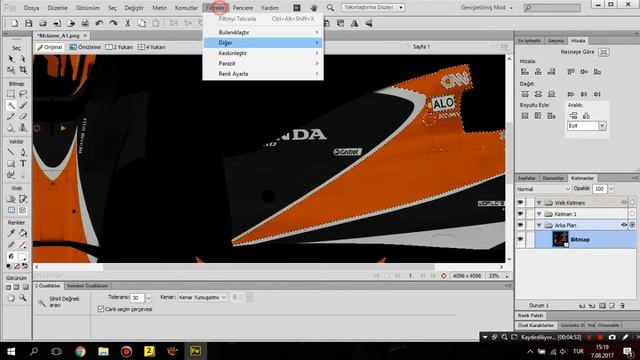Hide the Bitmap object

coord(520,239)
